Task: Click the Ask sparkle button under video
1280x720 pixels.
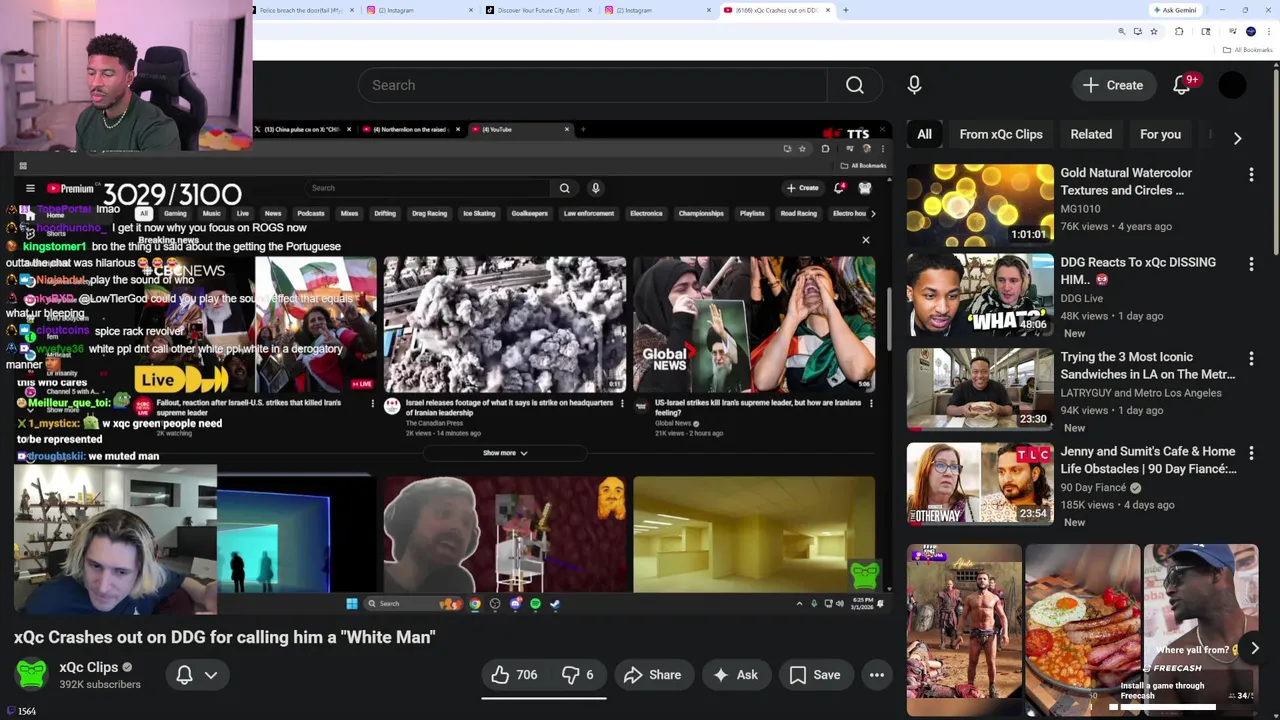Action: [735, 675]
